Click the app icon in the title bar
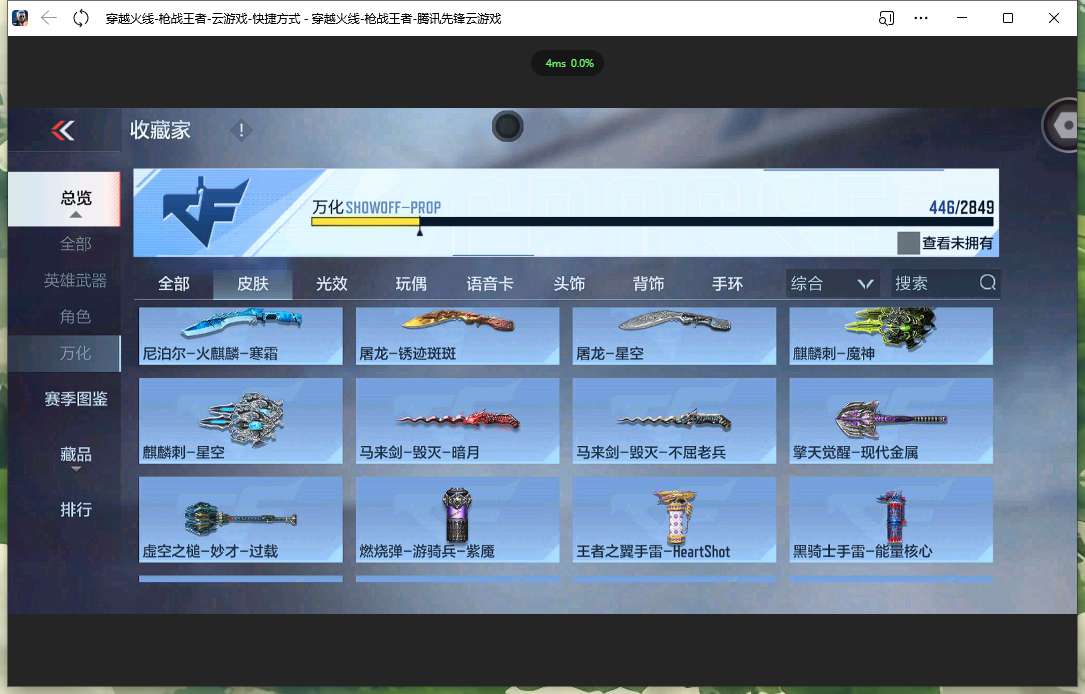 (20, 18)
